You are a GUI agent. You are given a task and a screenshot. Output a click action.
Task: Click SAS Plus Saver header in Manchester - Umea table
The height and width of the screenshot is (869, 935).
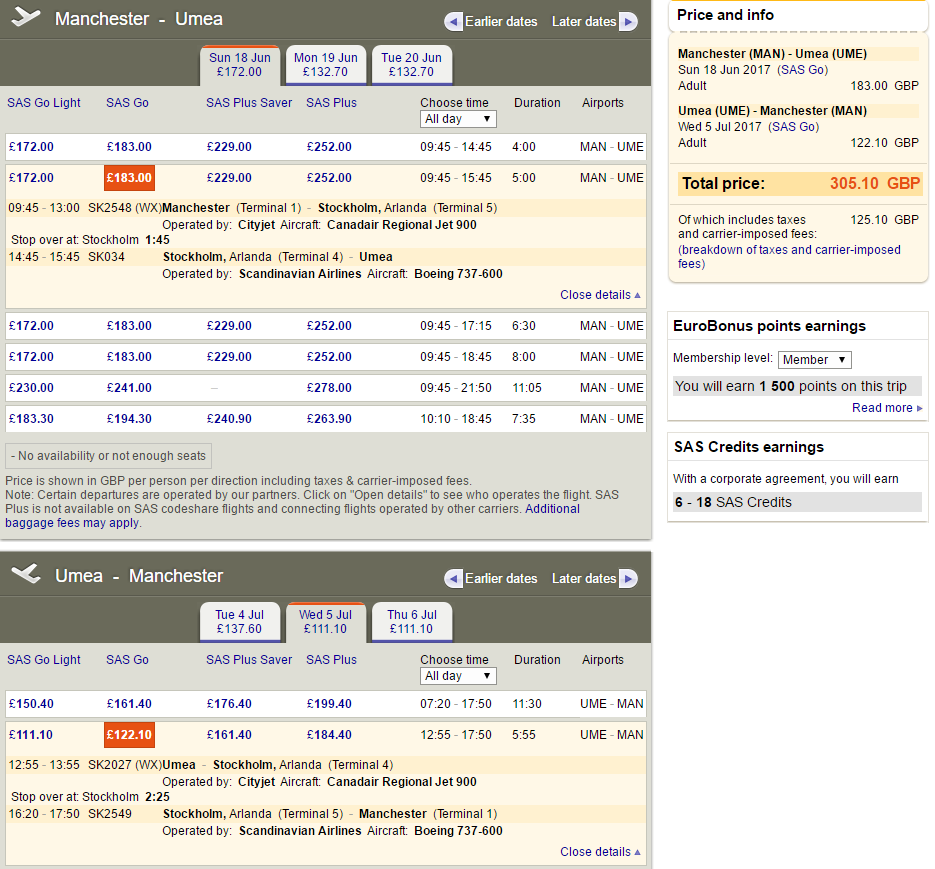pyautogui.click(x=249, y=103)
